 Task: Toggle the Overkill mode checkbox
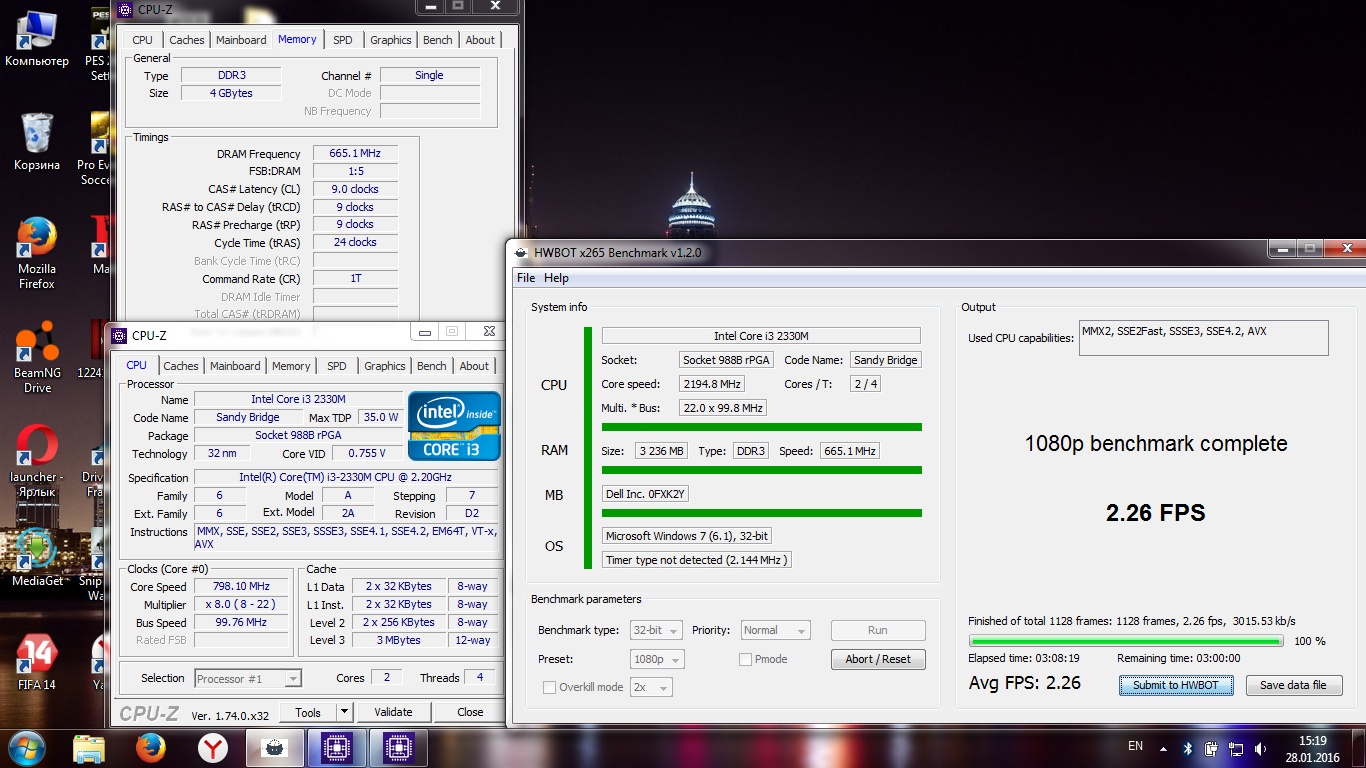pos(549,687)
